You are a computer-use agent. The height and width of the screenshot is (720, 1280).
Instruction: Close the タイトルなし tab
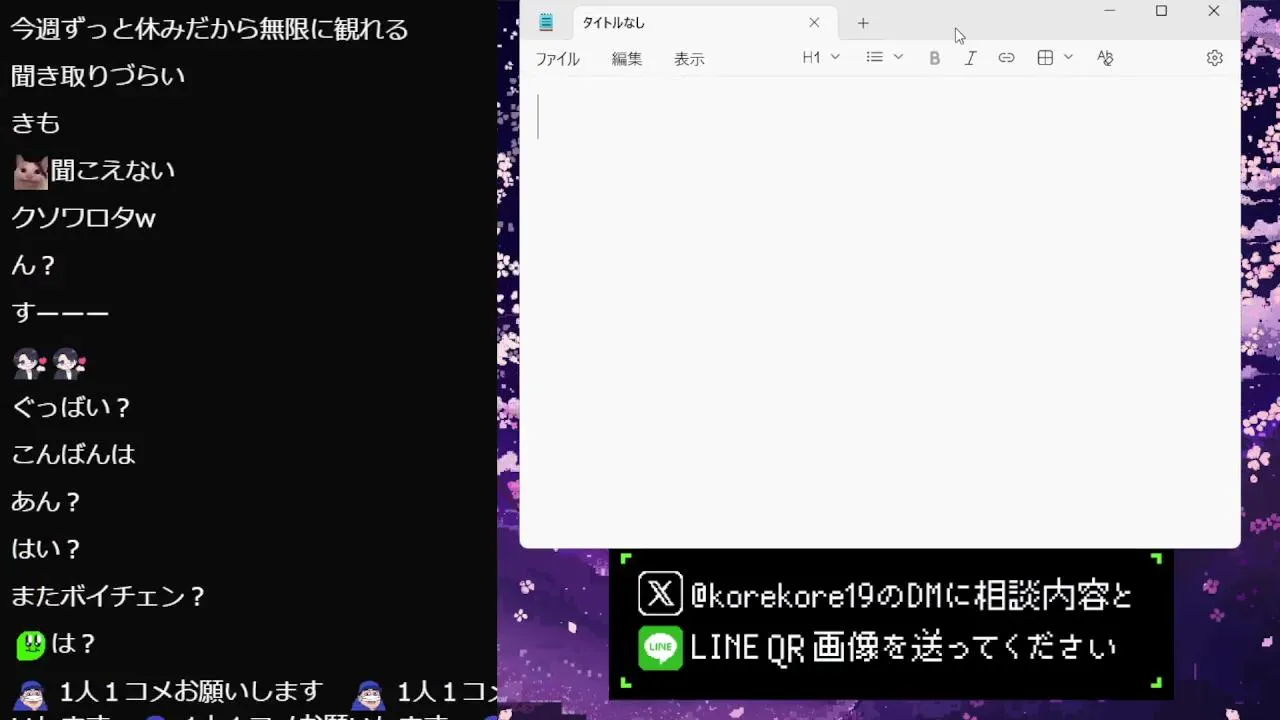click(x=814, y=23)
